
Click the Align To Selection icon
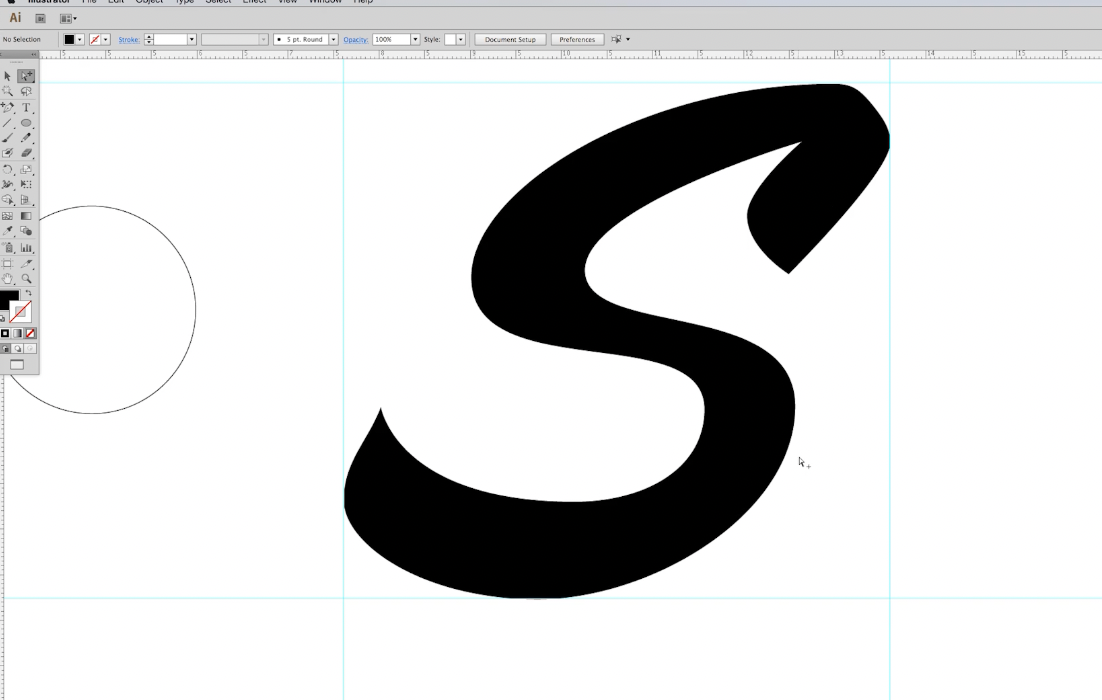(x=616, y=40)
